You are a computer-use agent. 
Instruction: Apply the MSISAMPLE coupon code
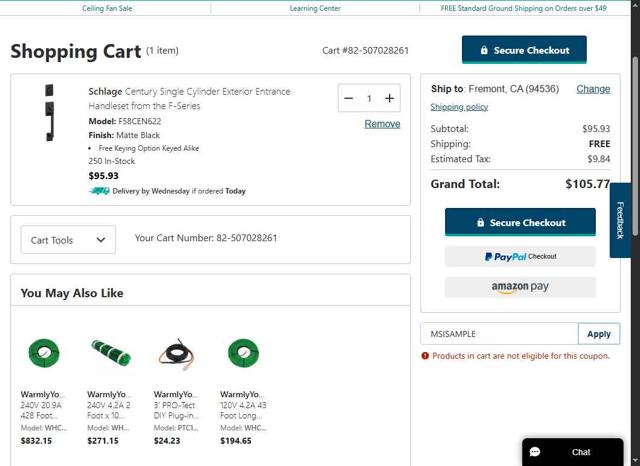pyautogui.click(x=599, y=334)
